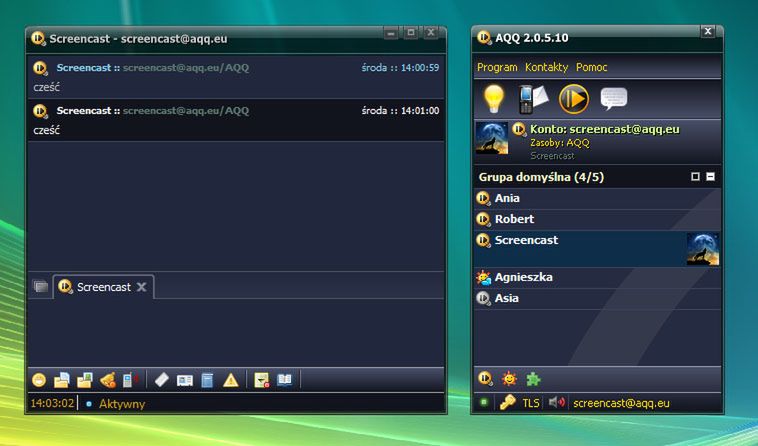Open the emoticon picker smiley icon
Viewport: 758px width, 446px height.
click(x=39, y=380)
